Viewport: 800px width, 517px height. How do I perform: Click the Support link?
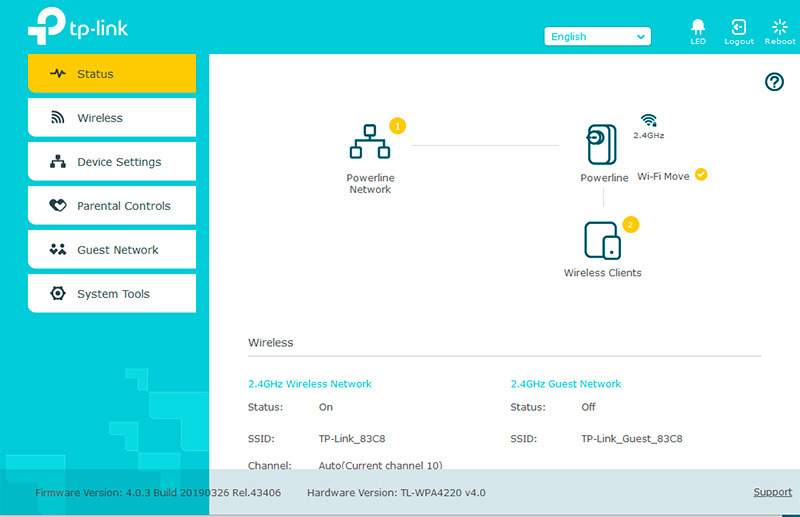tap(772, 492)
